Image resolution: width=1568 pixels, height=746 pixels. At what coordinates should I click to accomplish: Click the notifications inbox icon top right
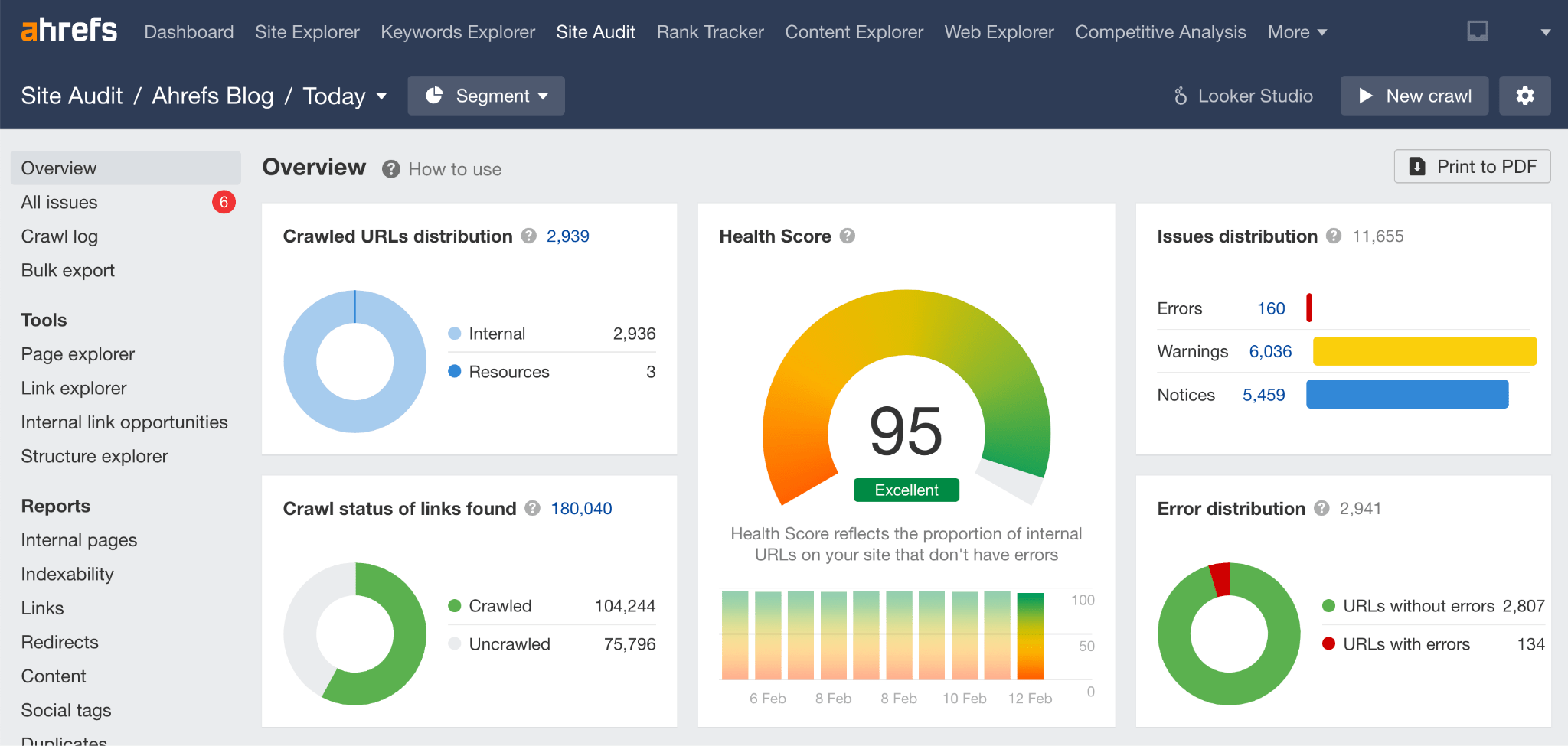[x=1477, y=31]
